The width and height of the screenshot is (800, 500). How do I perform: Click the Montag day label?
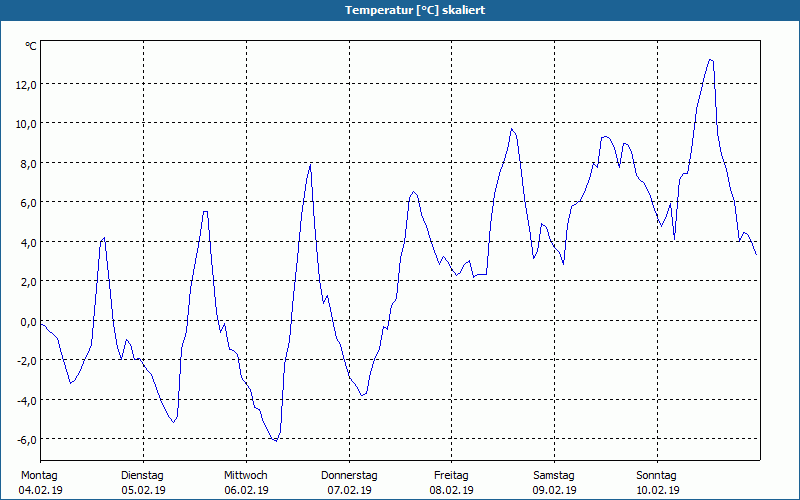39,476
